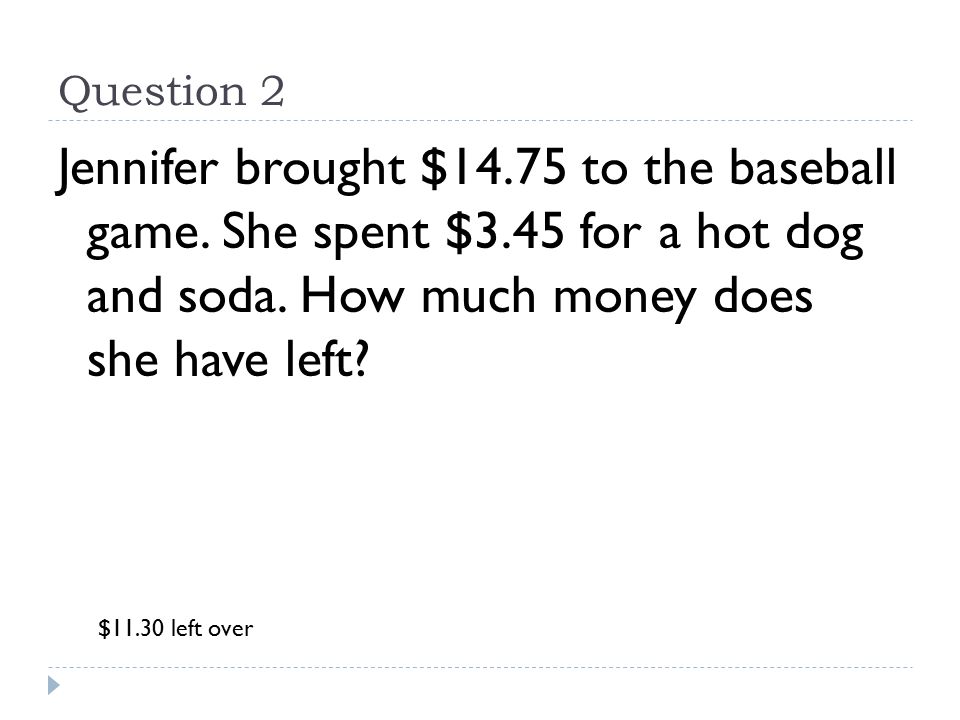The height and width of the screenshot is (720, 960).
Task: Click the word "have" in the last line
Action: (222, 359)
